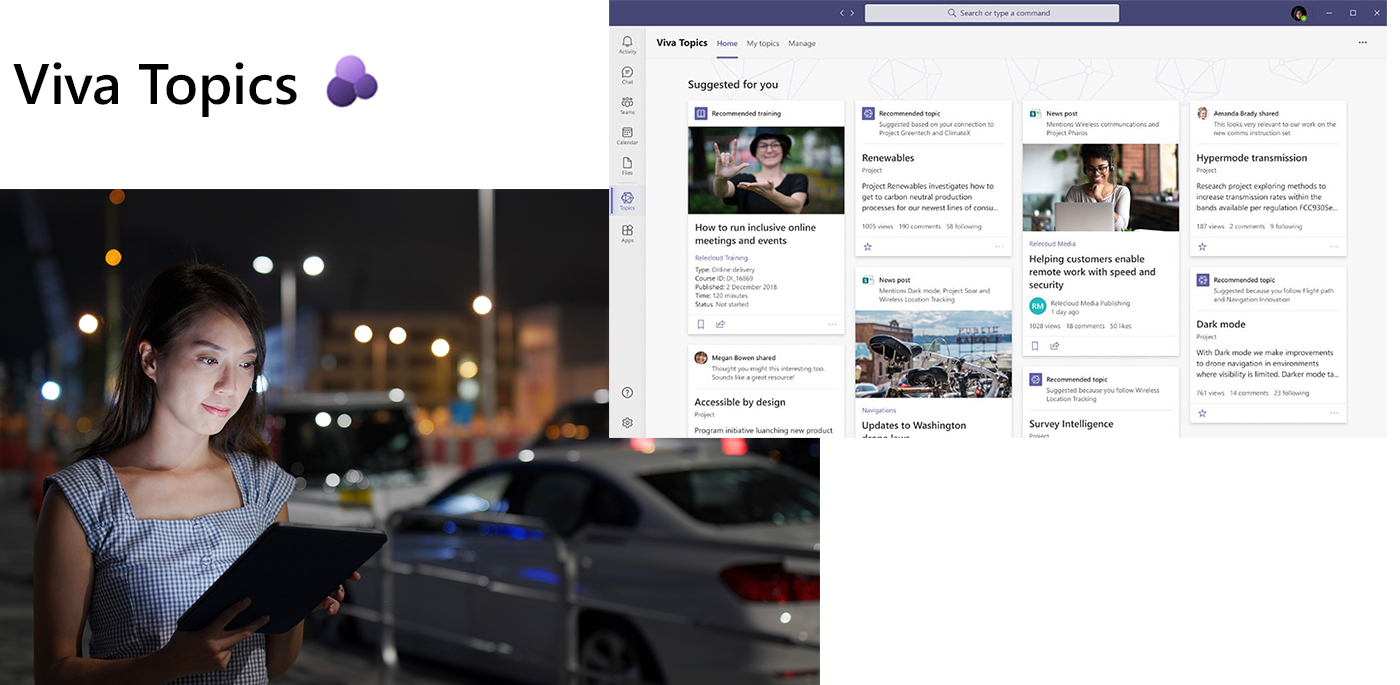Open Updates to Washington news headline
This screenshot has height=685, width=1400.
[914, 430]
